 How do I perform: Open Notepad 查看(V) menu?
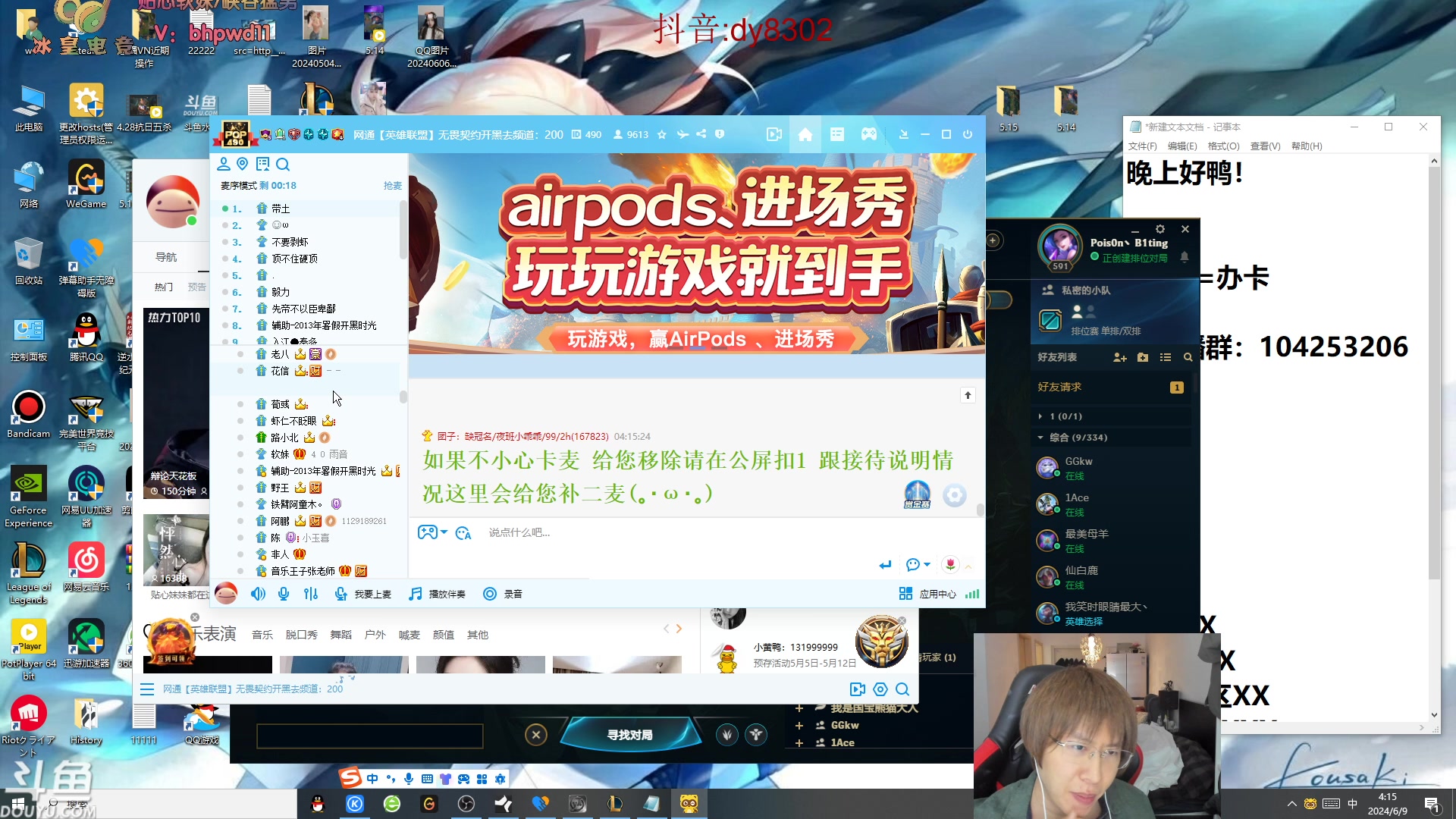pyautogui.click(x=1265, y=146)
